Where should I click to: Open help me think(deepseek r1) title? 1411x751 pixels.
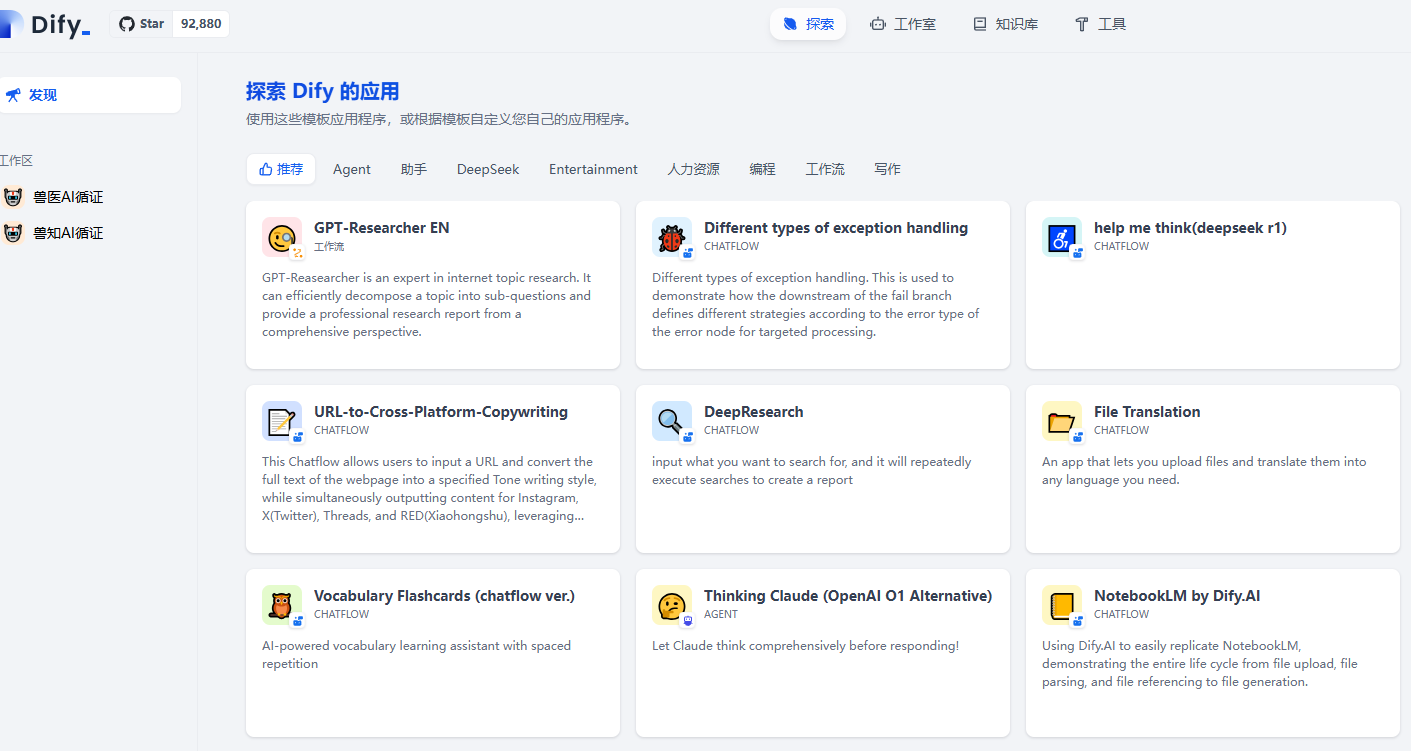click(x=1190, y=228)
